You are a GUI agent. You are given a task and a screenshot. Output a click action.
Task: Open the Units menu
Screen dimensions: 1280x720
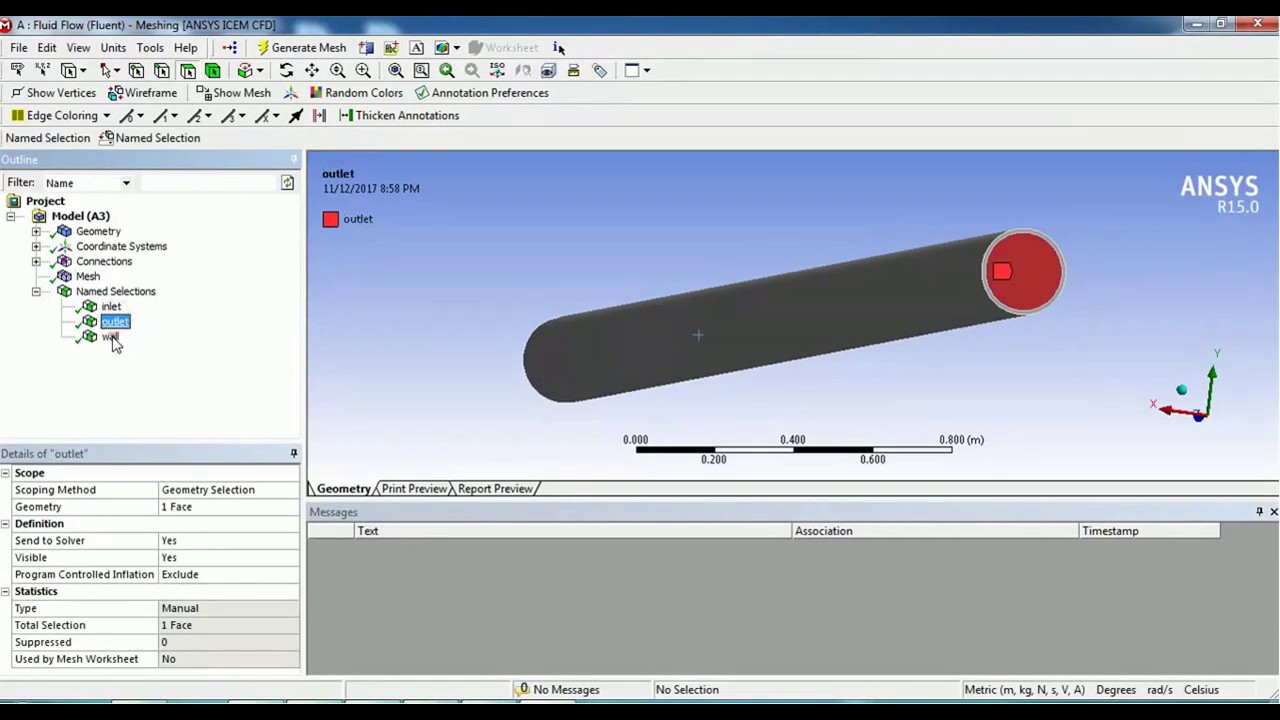[113, 47]
